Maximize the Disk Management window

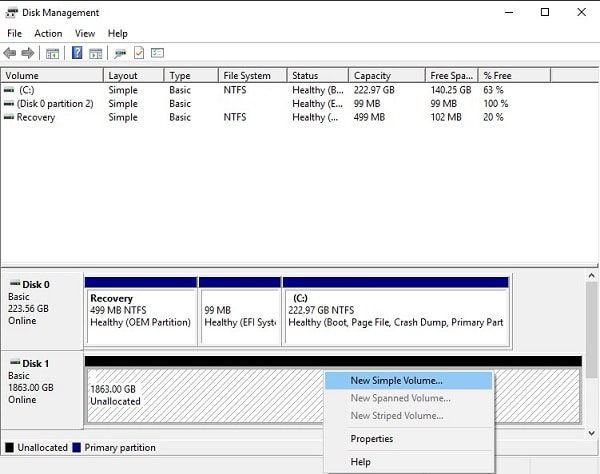545,12
